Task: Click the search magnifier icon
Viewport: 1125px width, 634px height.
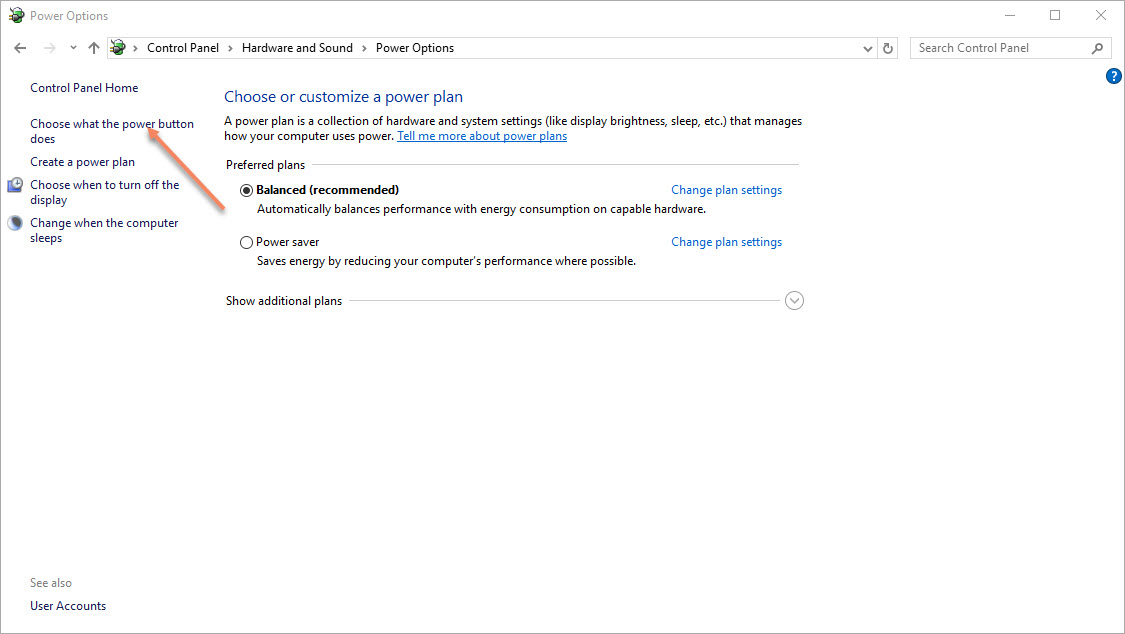Action: coord(1097,48)
